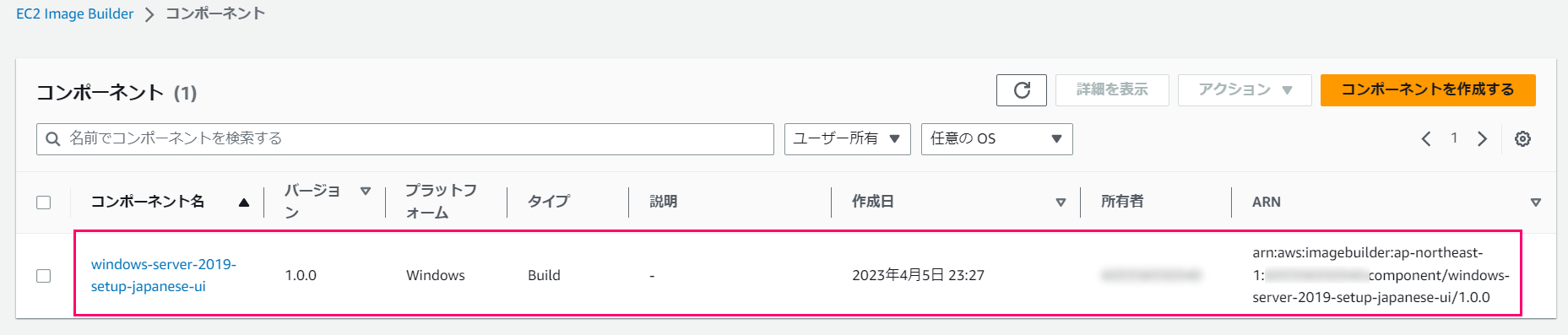Open table preferences gear icon

(x=1522, y=139)
